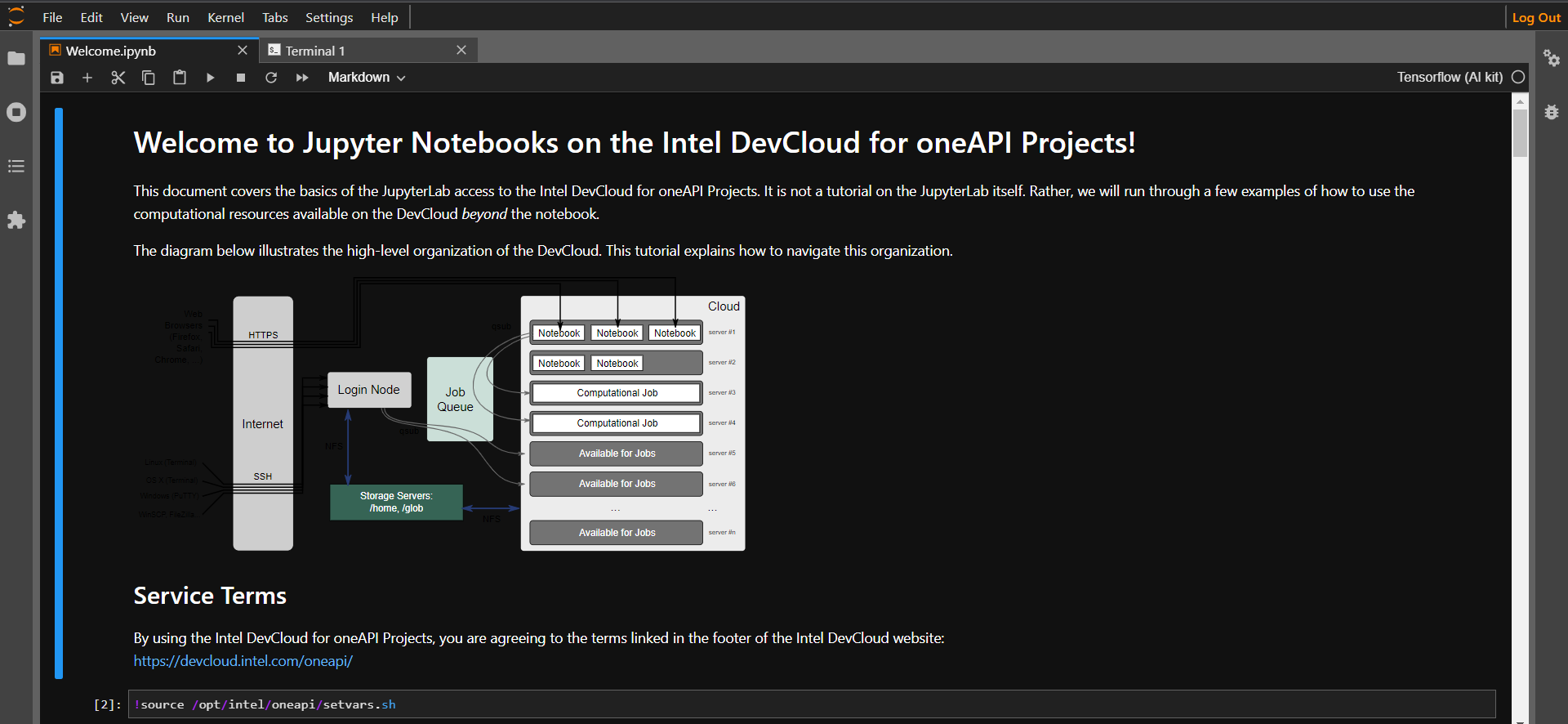Open the file browser sidebar
This screenshot has height=724, width=1568.
pos(16,58)
